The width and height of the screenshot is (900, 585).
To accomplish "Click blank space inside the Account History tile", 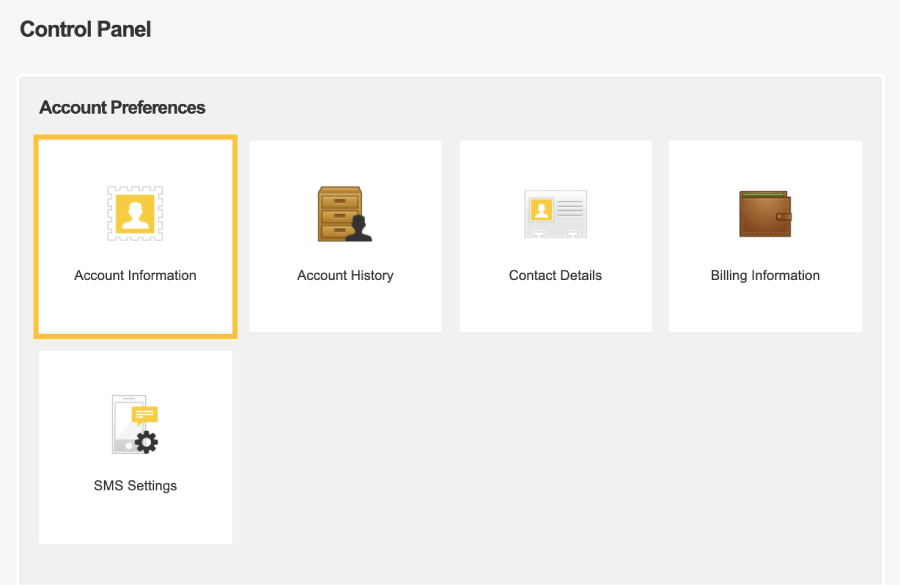I will (345, 307).
